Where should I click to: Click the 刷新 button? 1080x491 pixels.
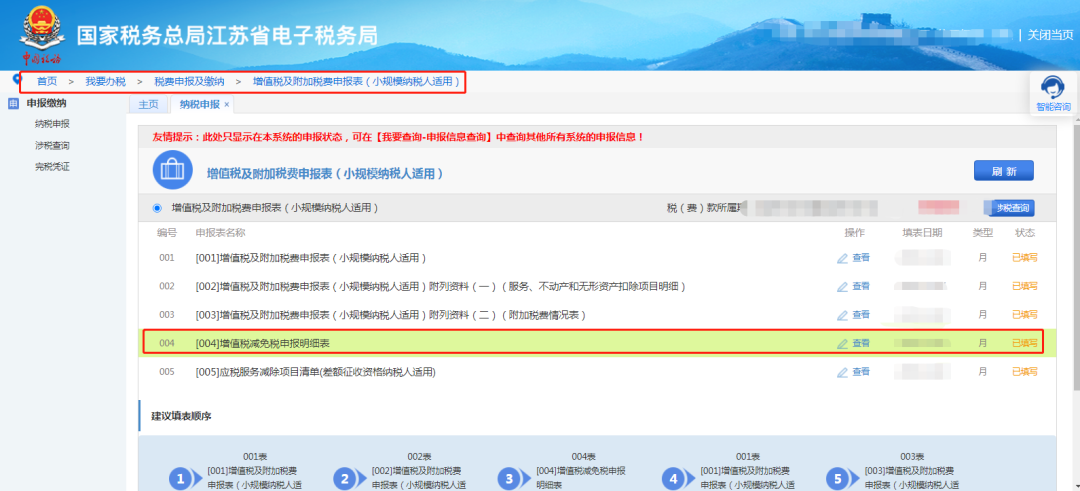[x=1004, y=171]
